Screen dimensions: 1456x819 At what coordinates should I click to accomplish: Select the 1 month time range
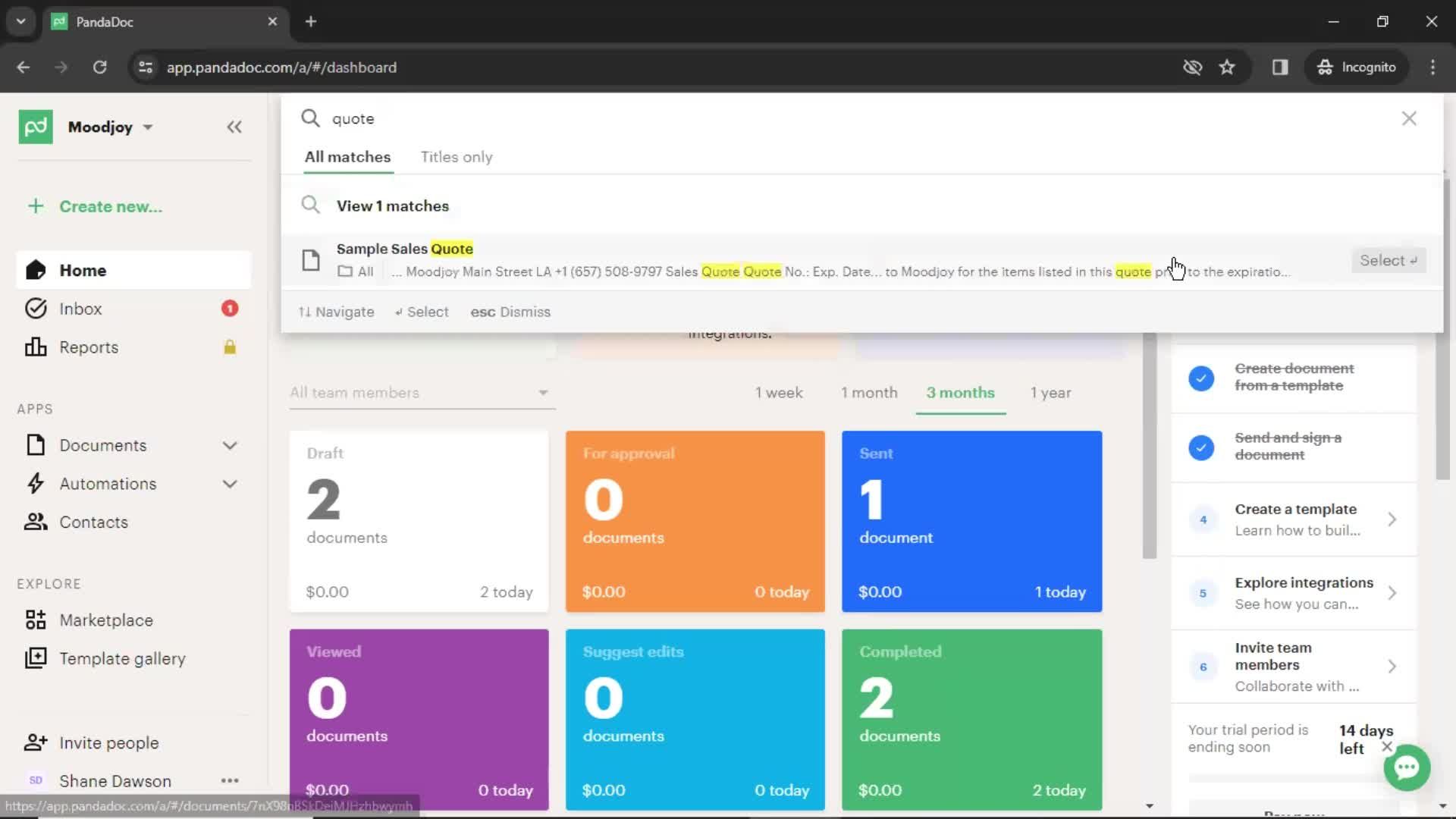[x=869, y=393]
